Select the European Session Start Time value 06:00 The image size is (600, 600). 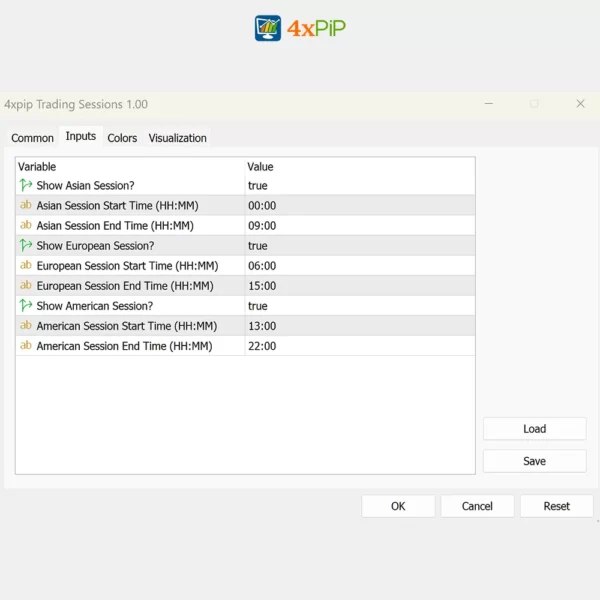click(x=262, y=266)
